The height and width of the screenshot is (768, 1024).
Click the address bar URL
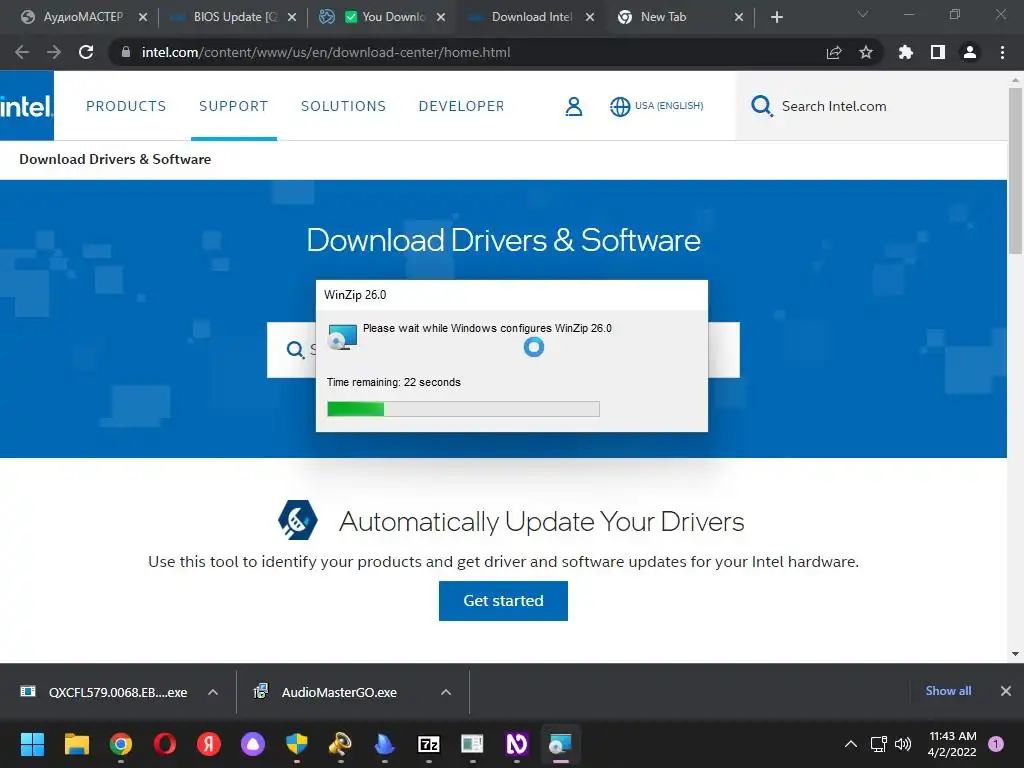326,52
